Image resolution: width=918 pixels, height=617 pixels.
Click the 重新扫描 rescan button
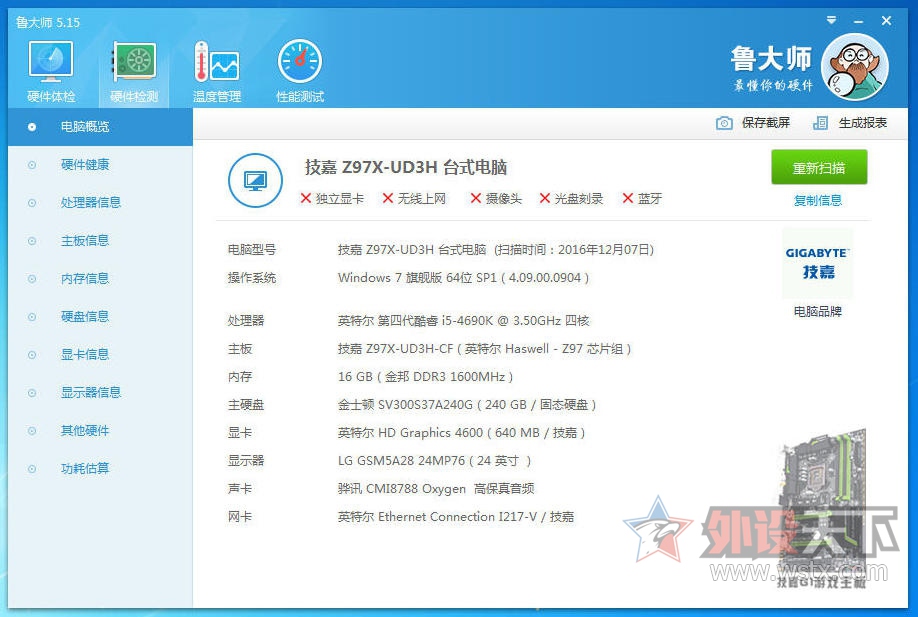click(x=819, y=167)
